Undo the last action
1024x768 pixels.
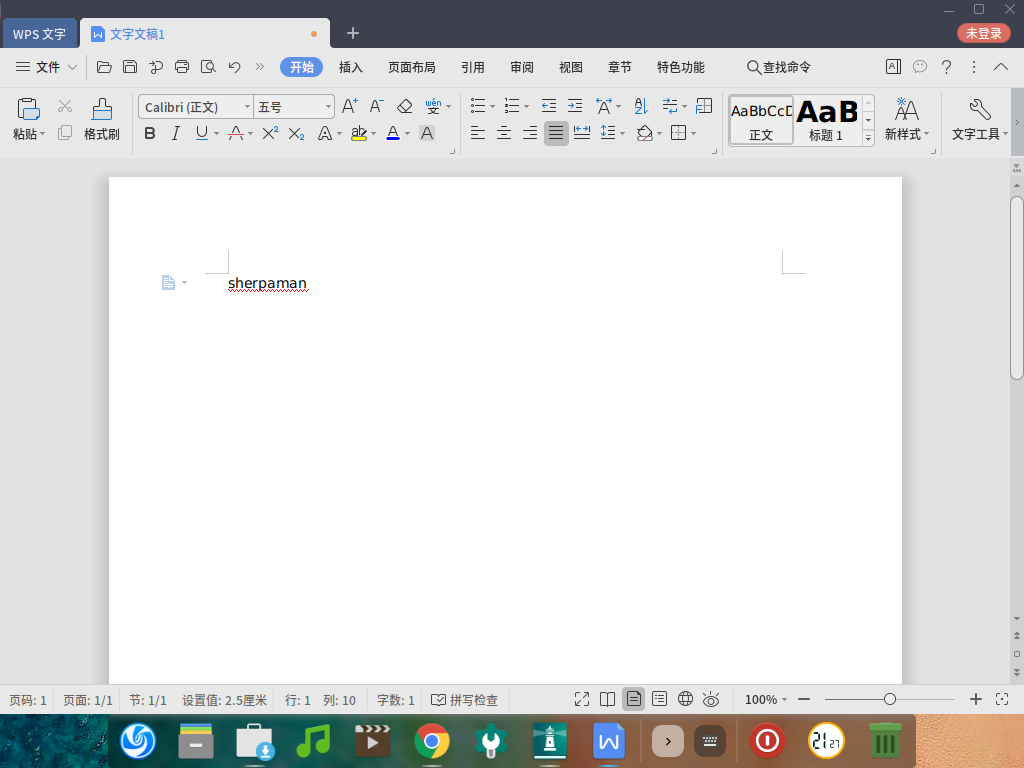234,67
